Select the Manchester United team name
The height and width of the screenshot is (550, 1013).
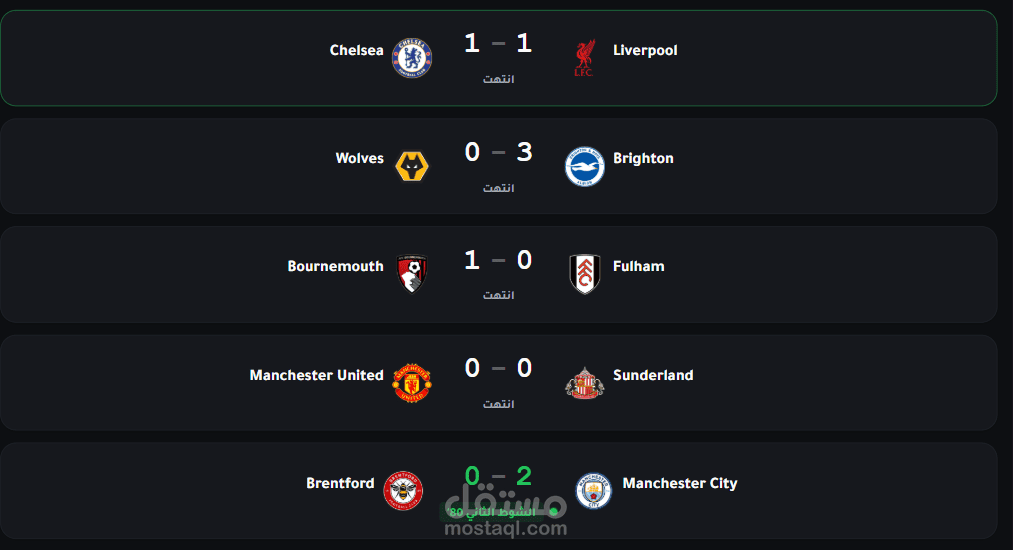coord(317,375)
